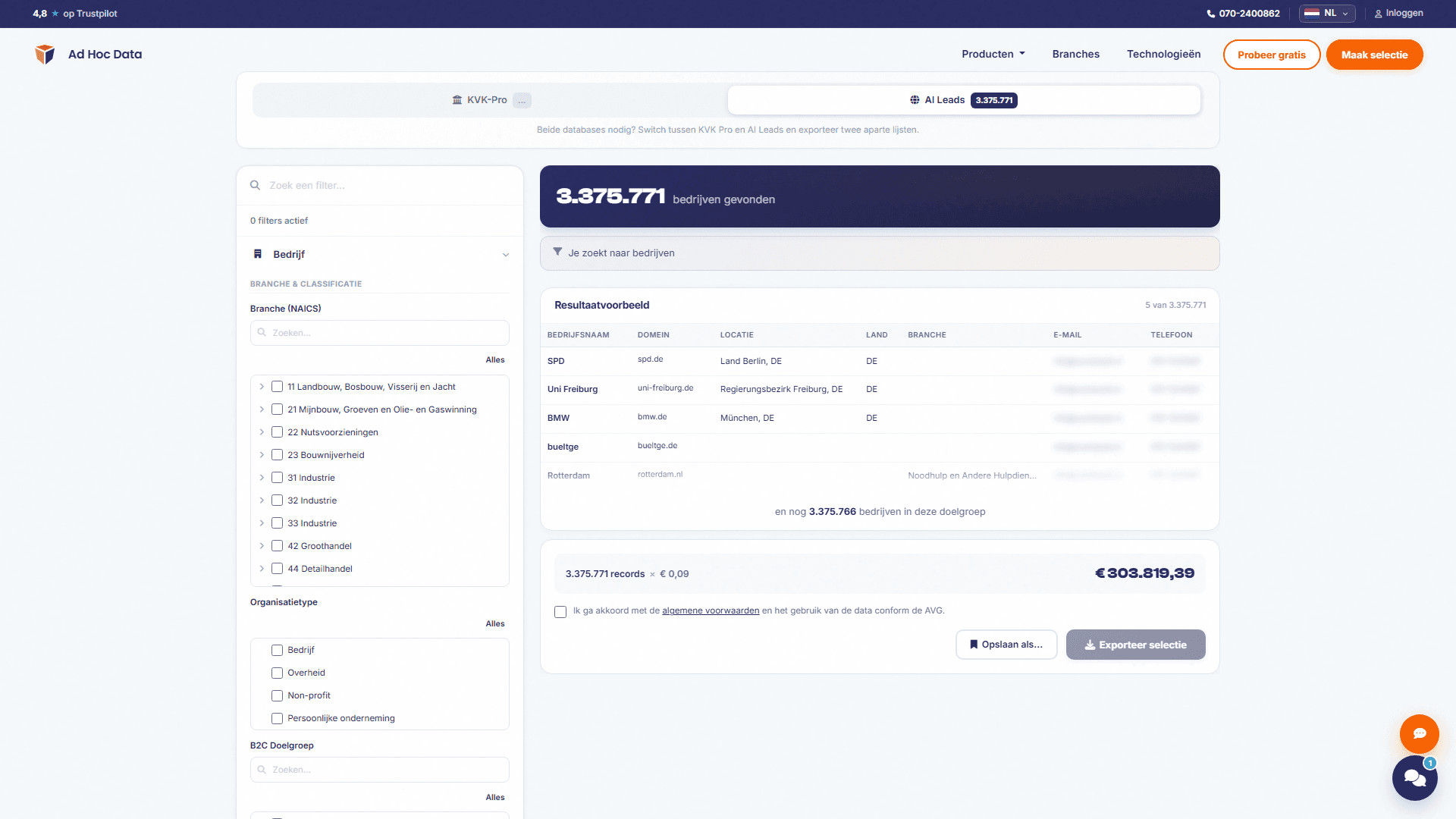
Task: Expand the 11 Landbouw branch chevron
Action: (262, 387)
